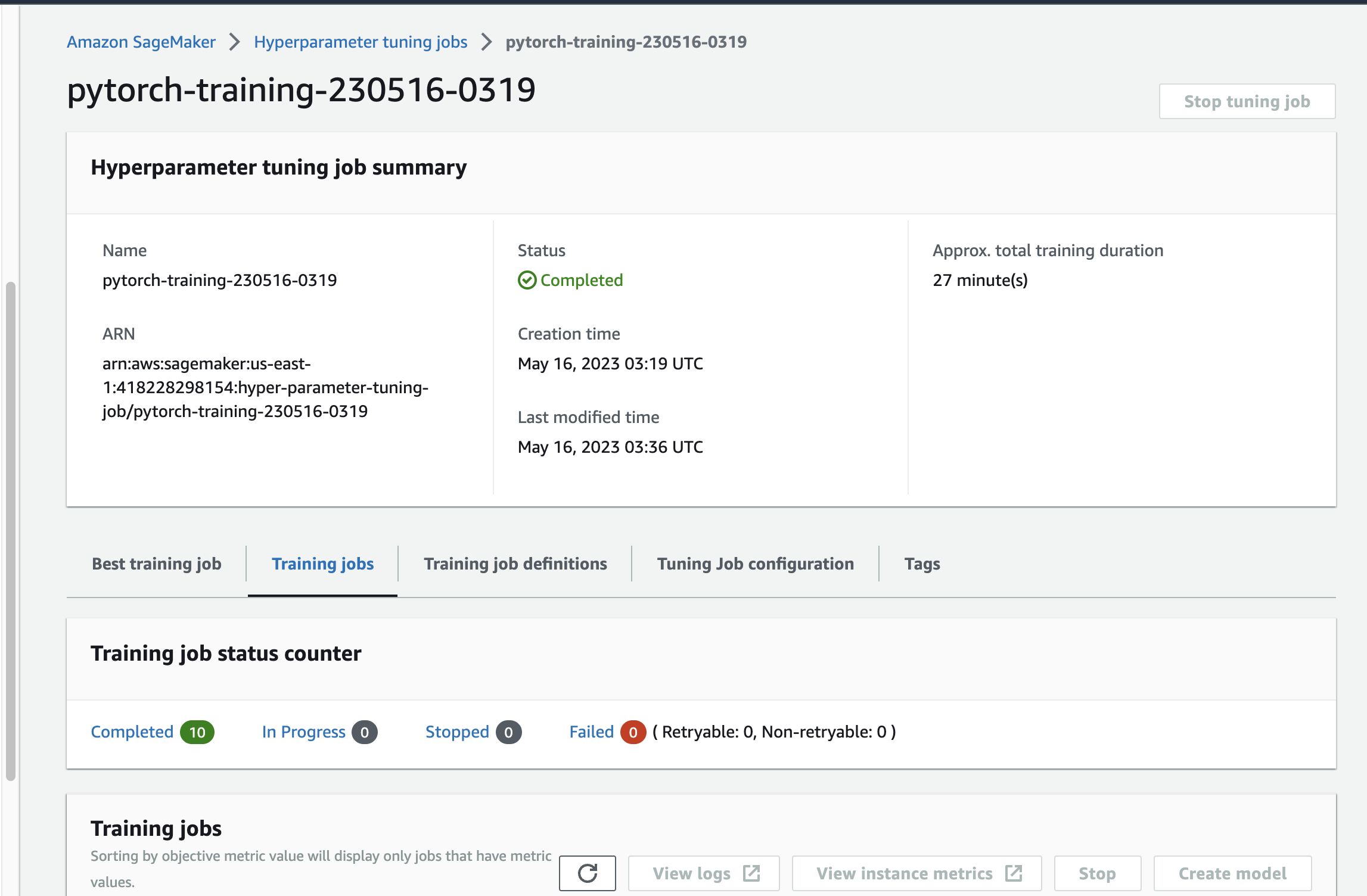
Task: Click external link icon on View logs
Action: coord(751,873)
